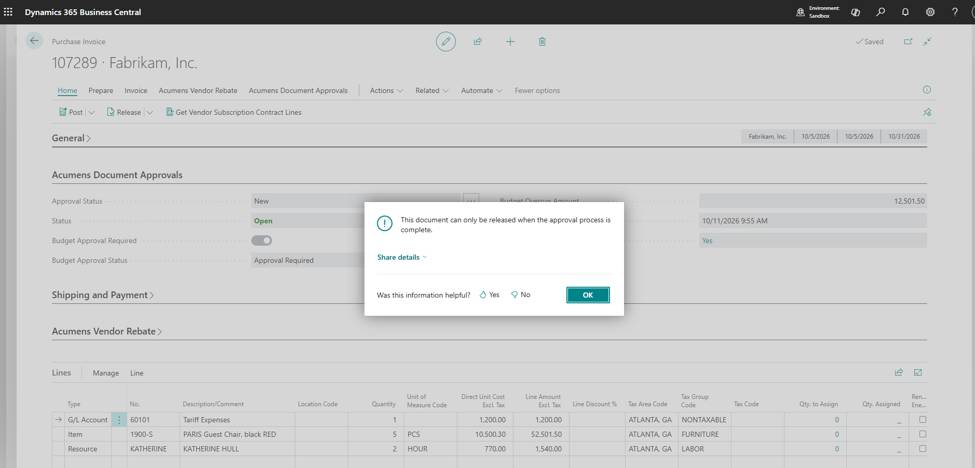Click the collapse page arrows icon
The height and width of the screenshot is (468, 975).
[x=927, y=42]
